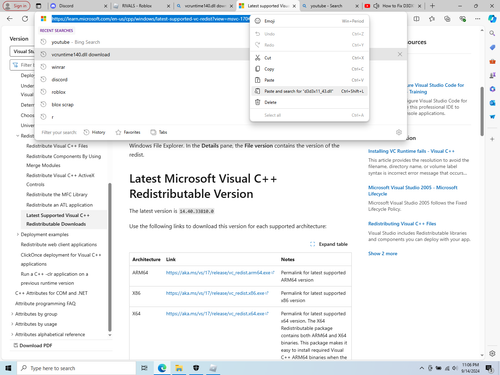This screenshot has height=375, width=500.
Task: Click Show 2 more link
Action: tap(382, 254)
